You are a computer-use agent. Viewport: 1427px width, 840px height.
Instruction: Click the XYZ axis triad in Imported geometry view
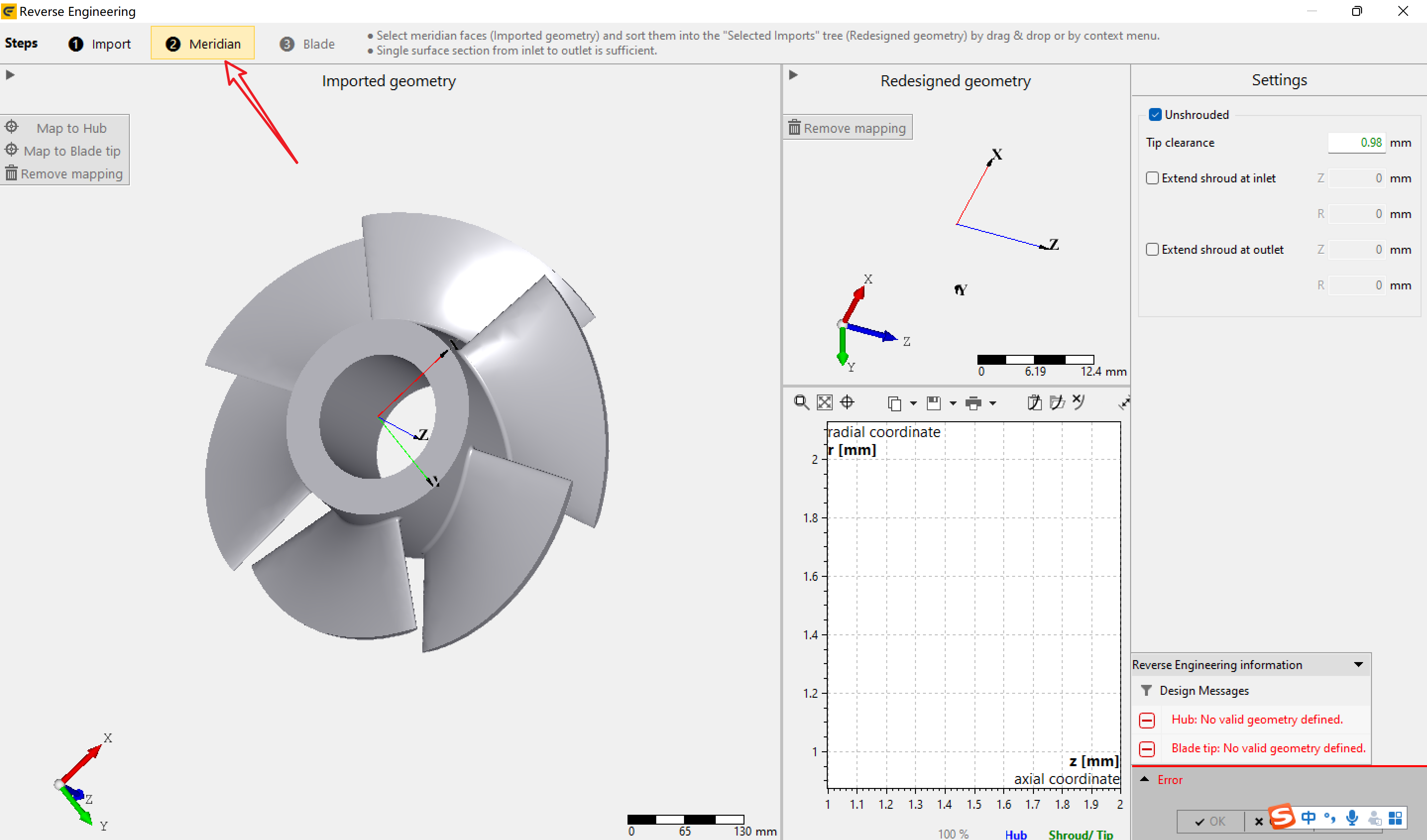84,782
